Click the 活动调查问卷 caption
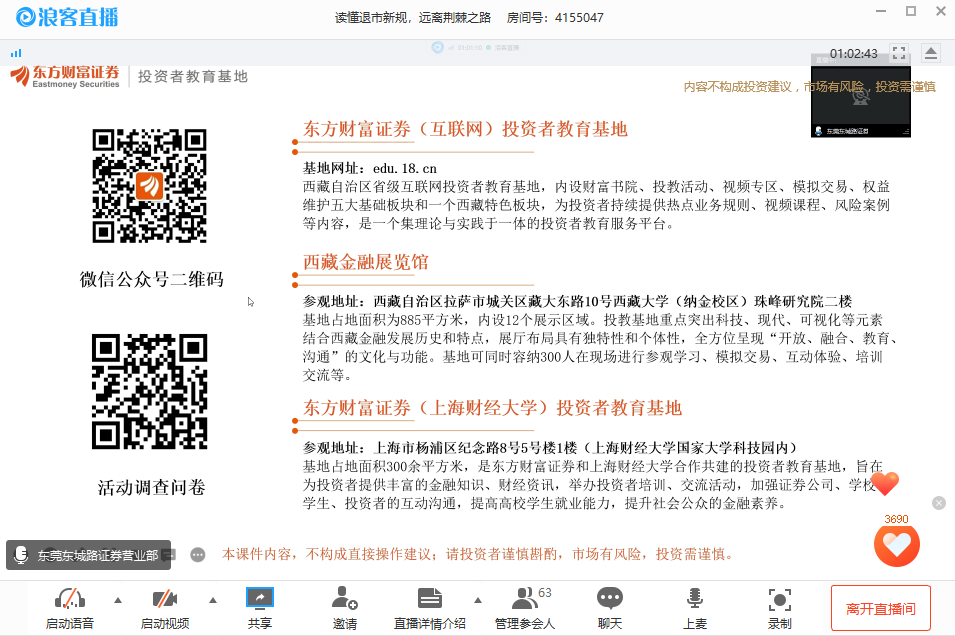 [x=152, y=487]
